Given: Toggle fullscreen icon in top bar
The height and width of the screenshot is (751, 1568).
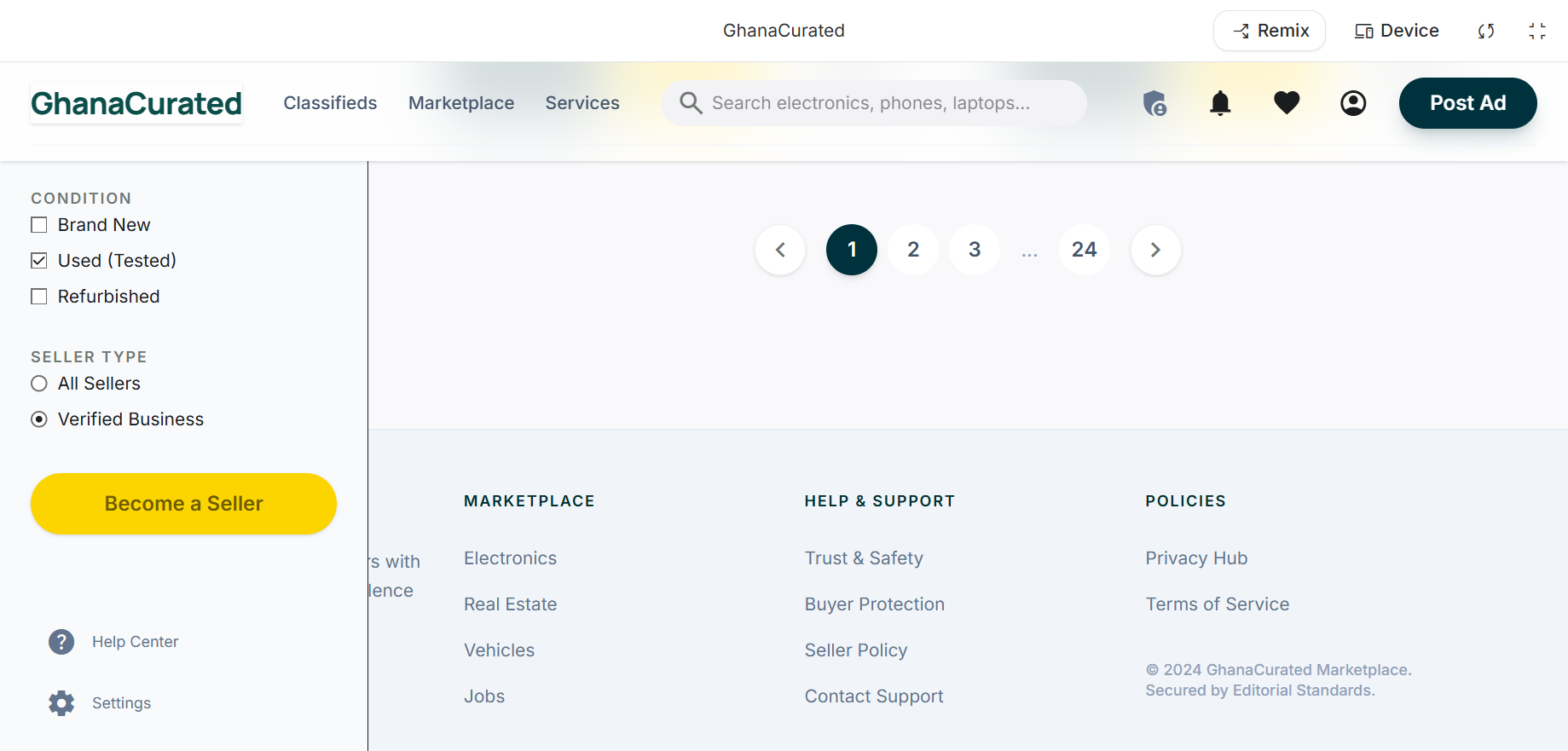Looking at the screenshot, I should (1537, 31).
